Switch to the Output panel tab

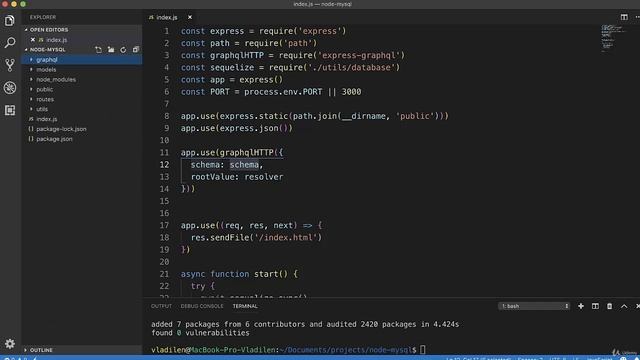[161, 306]
